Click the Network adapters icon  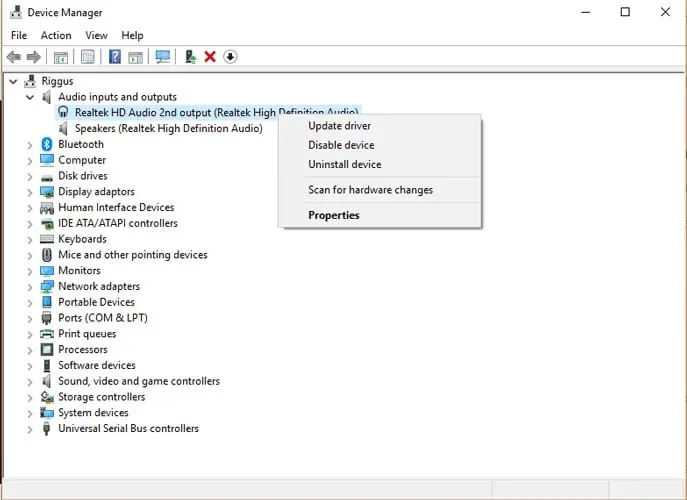46,287
